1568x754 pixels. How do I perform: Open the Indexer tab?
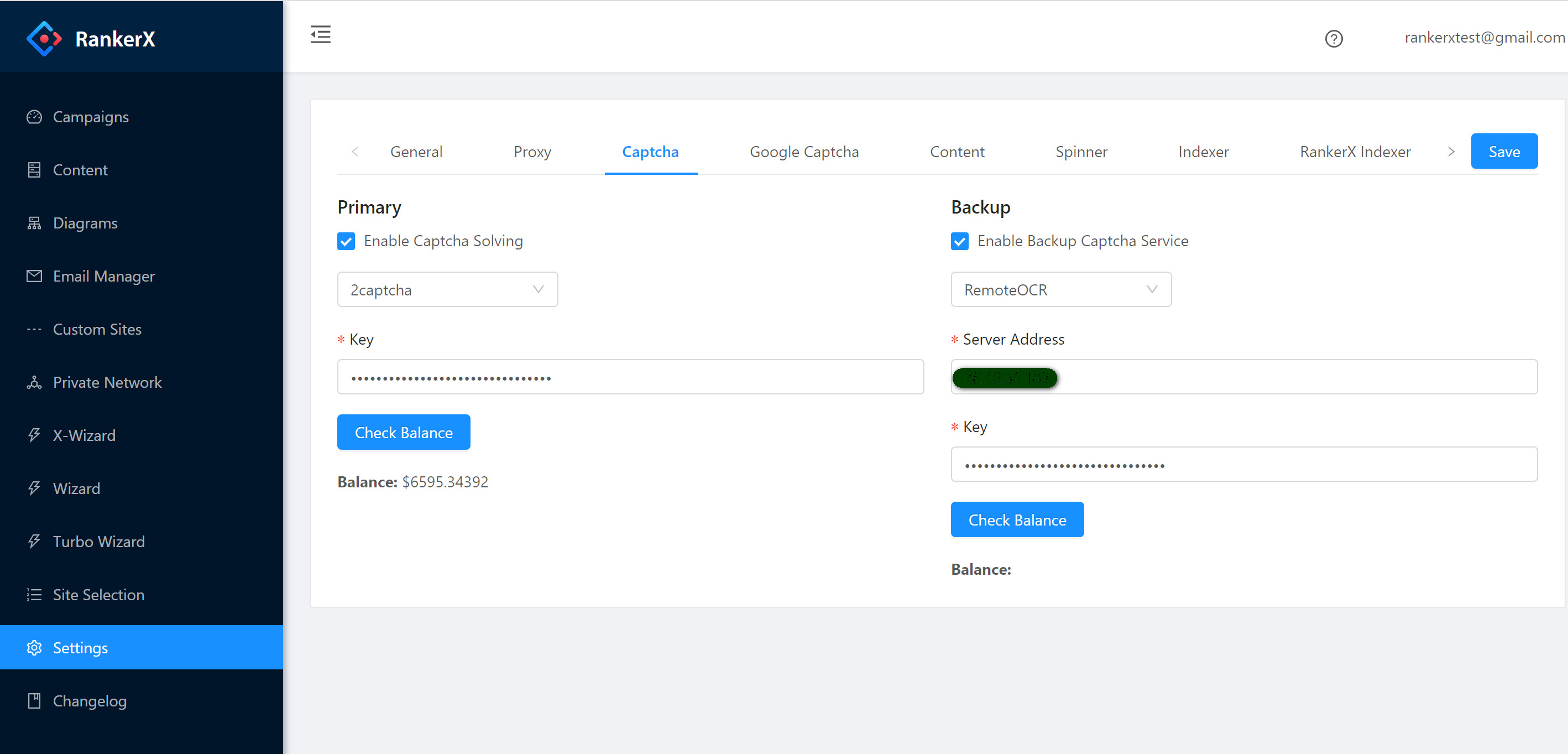click(x=1204, y=152)
